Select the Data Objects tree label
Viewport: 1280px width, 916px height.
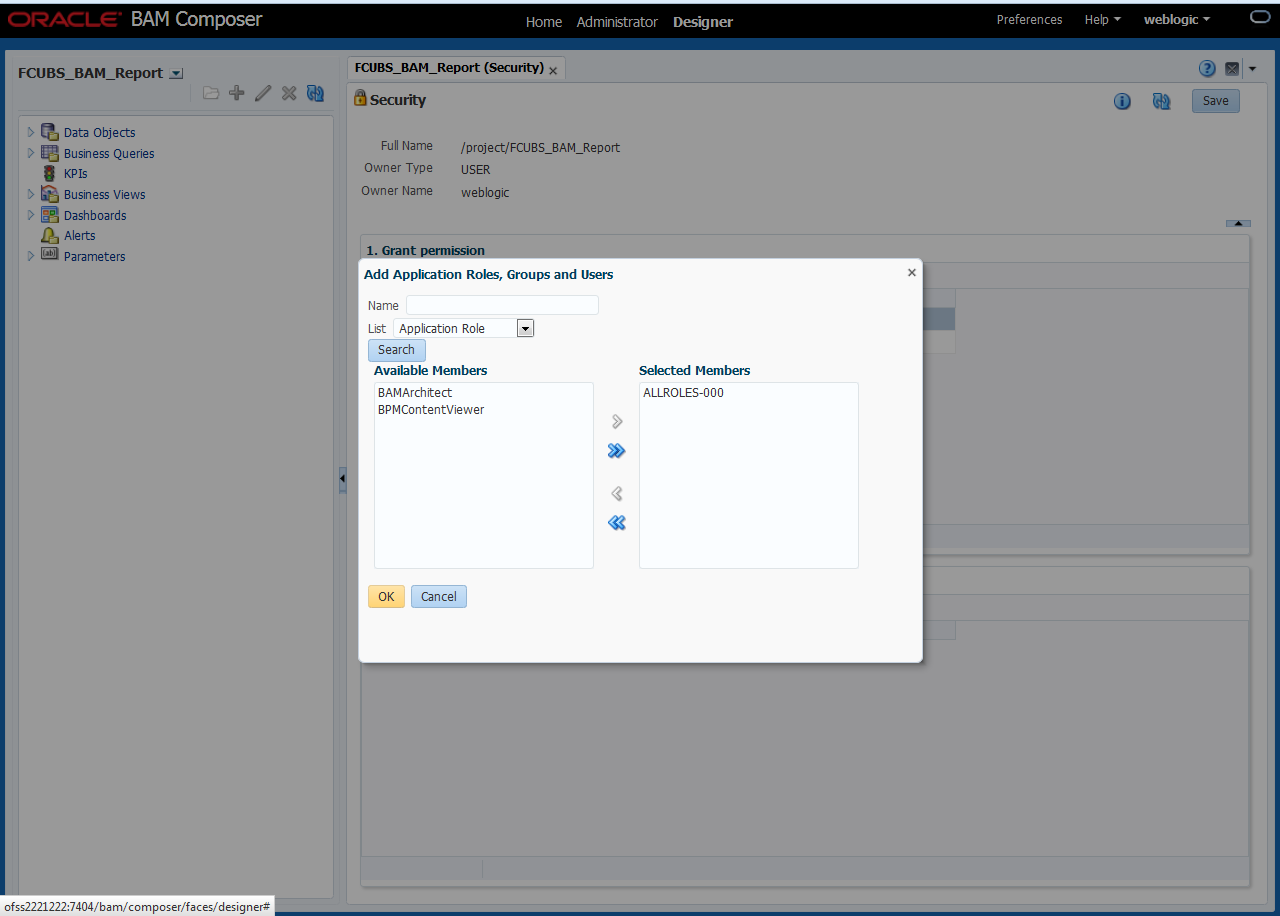point(99,133)
